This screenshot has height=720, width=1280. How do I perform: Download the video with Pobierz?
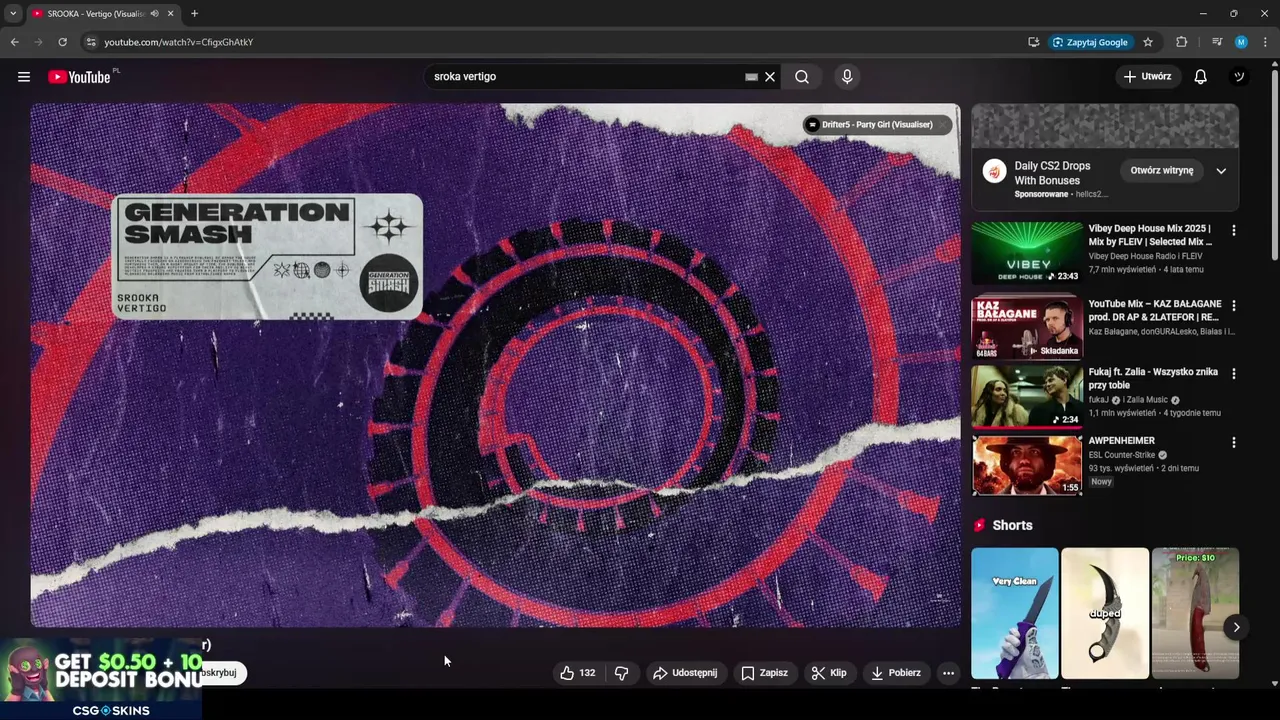point(896,673)
